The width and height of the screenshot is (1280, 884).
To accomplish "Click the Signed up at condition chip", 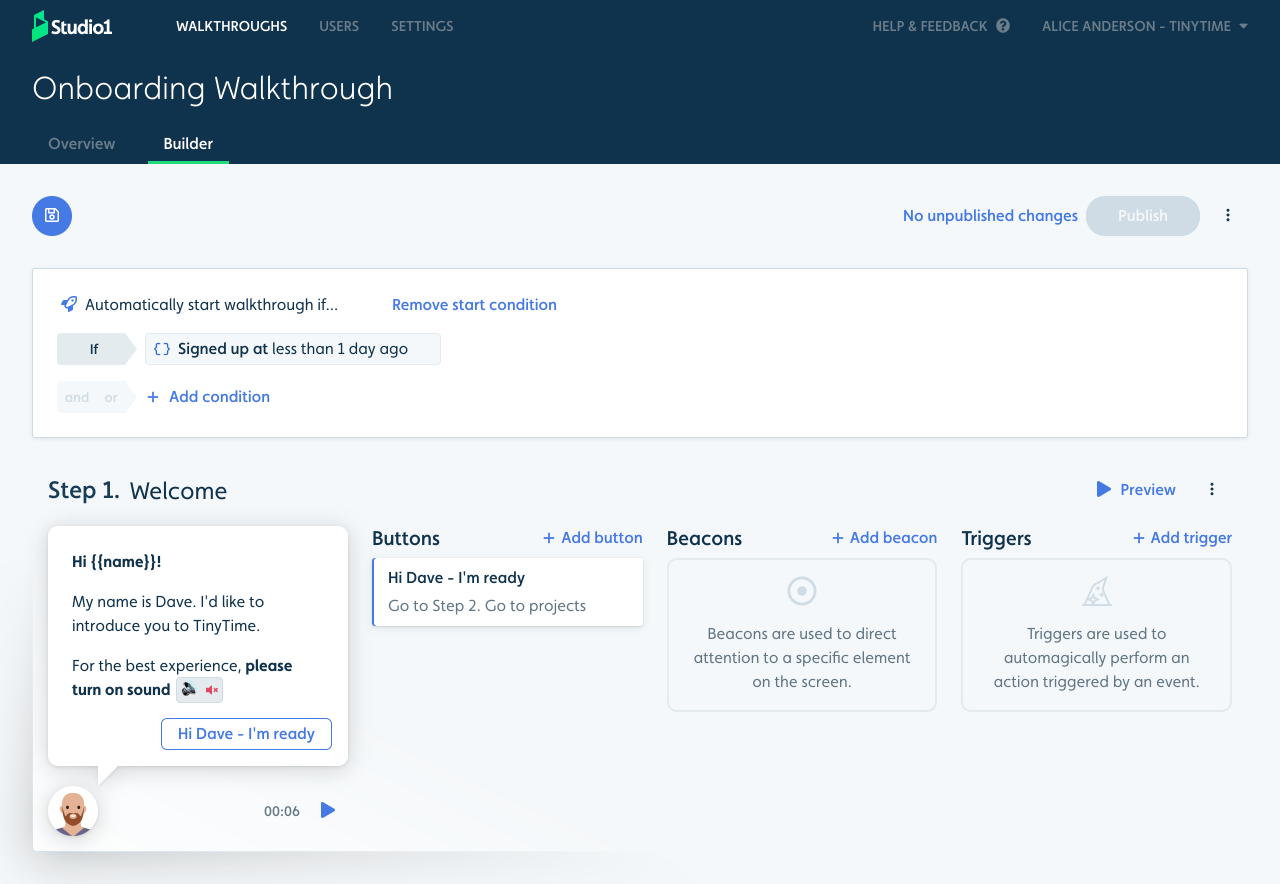I will 293,349.
